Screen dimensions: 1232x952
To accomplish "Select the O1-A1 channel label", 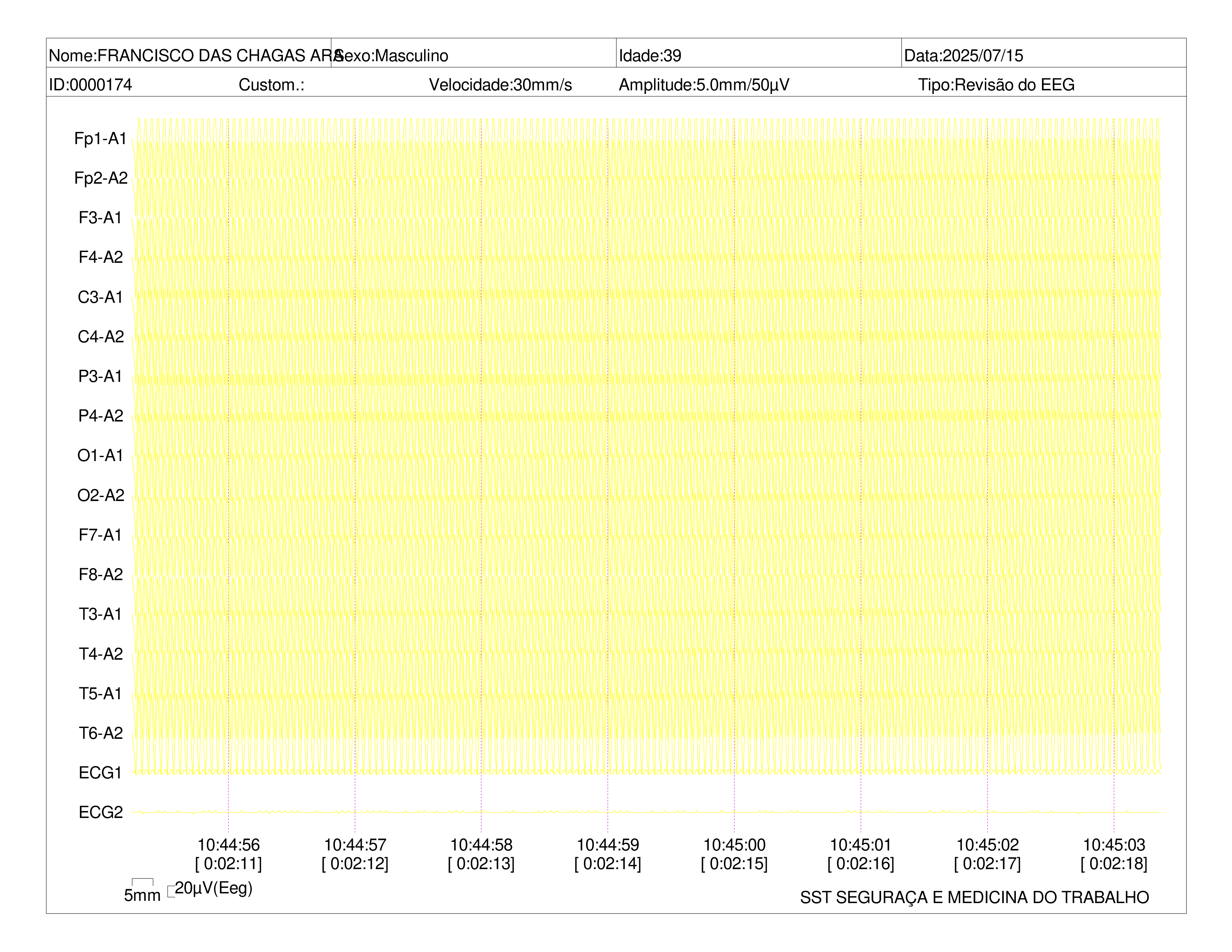I will tap(100, 455).
